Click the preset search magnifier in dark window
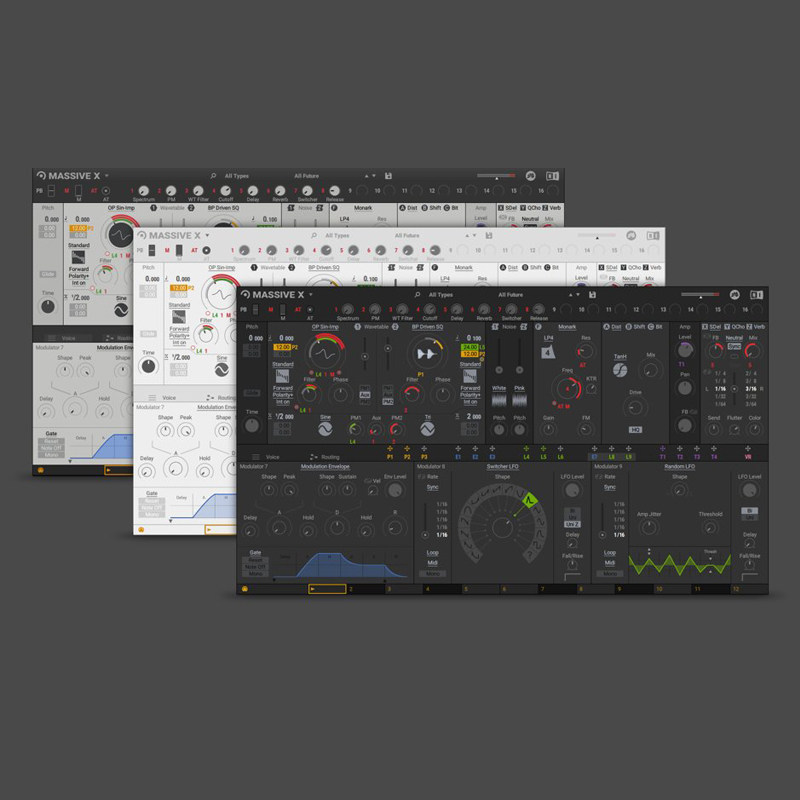Viewport: 800px width, 800px height. [x=417, y=295]
